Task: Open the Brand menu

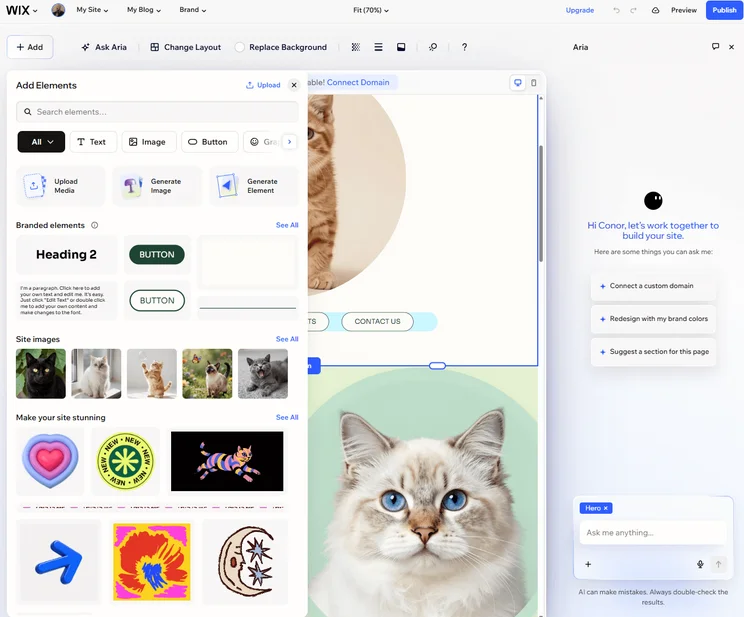Action: [193, 10]
